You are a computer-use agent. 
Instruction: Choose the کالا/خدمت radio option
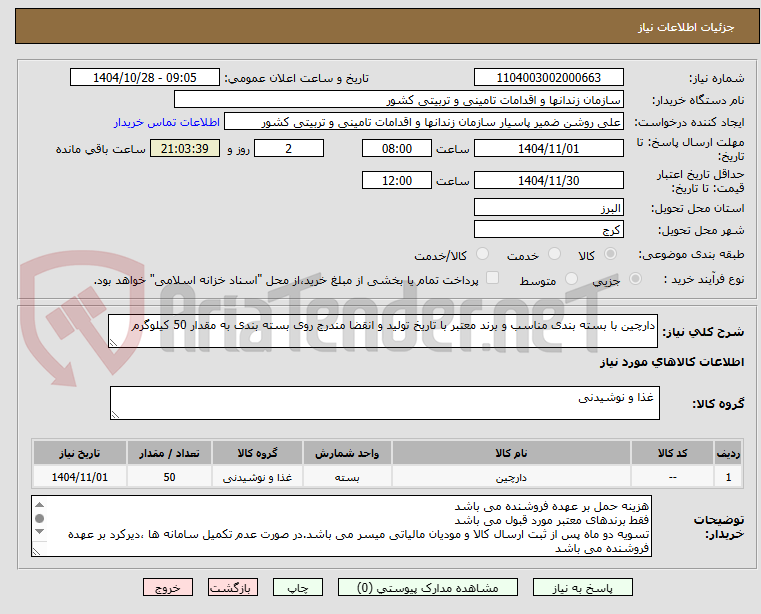coord(482,254)
